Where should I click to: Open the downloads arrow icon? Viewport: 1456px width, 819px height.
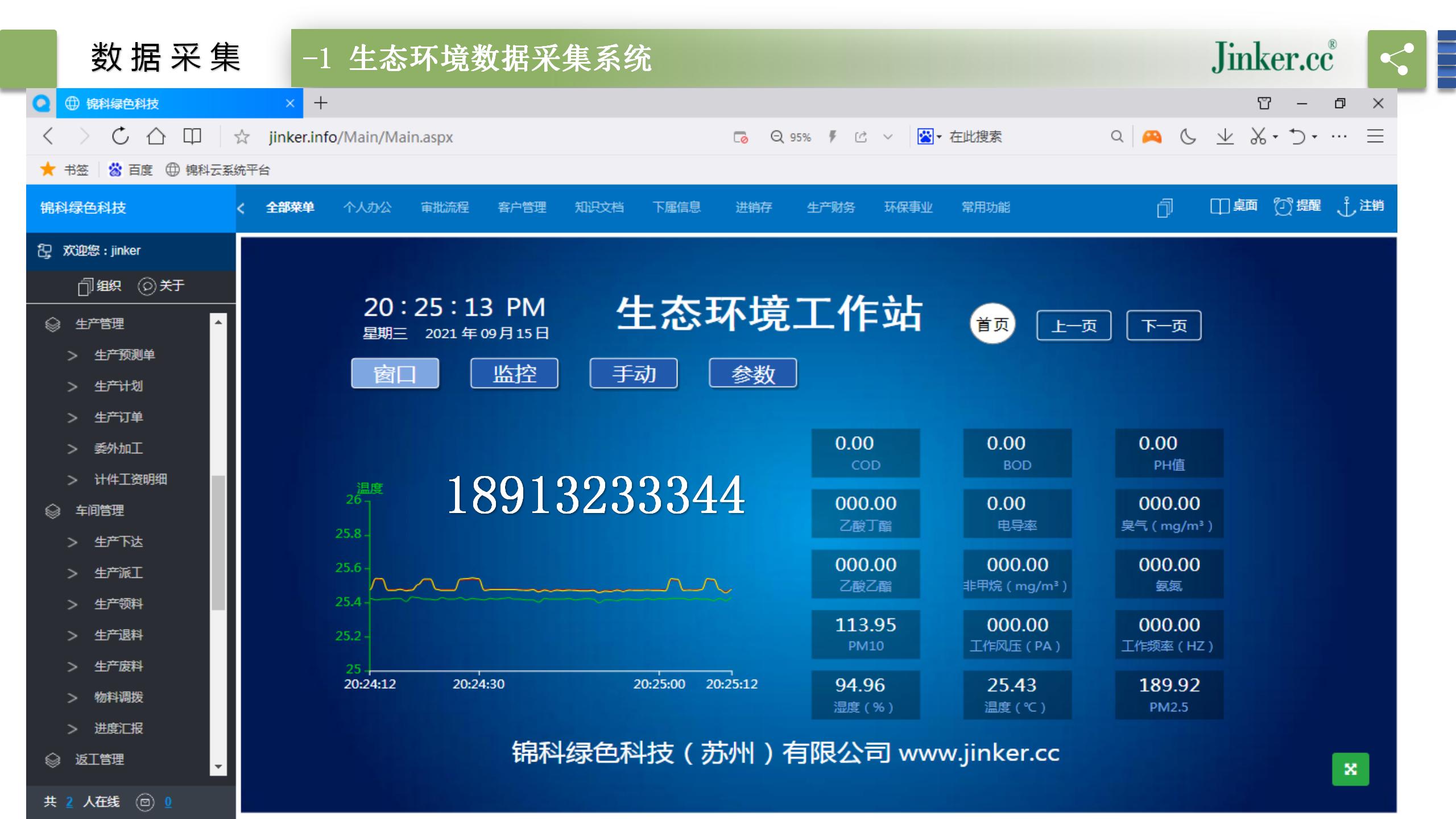1224,136
